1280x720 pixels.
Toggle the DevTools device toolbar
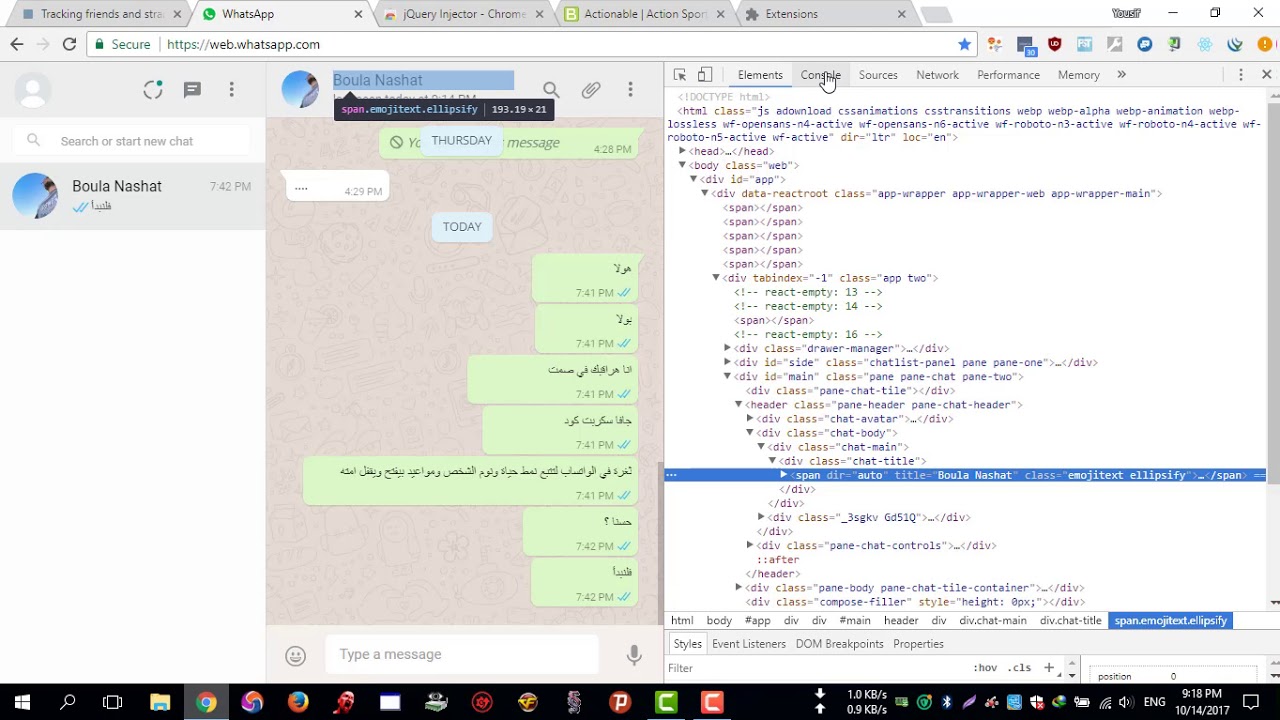click(705, 75)
